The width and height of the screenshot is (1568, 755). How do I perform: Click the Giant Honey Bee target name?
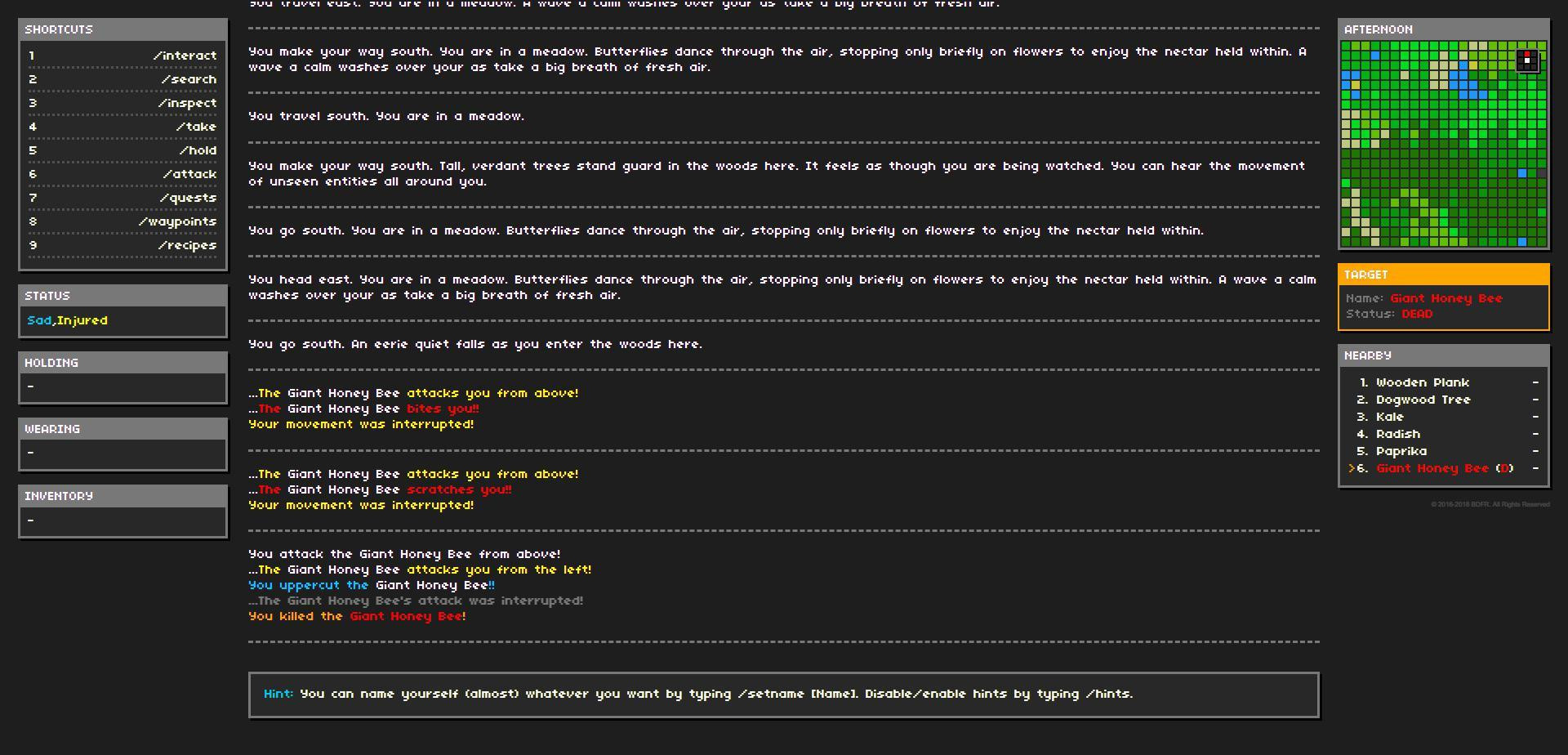coord(1445,298)
